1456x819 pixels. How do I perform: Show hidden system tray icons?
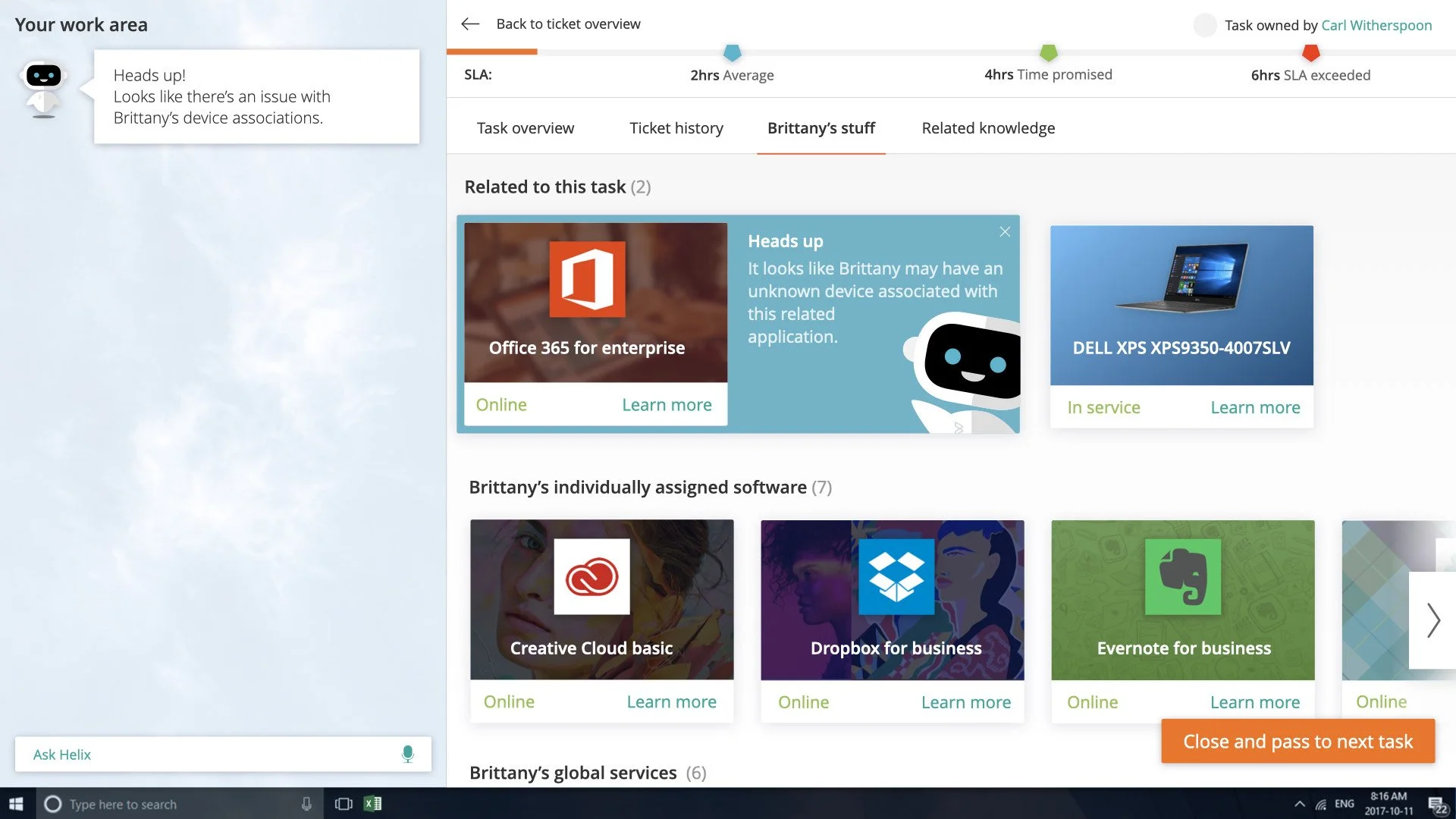pos(1300,804)
